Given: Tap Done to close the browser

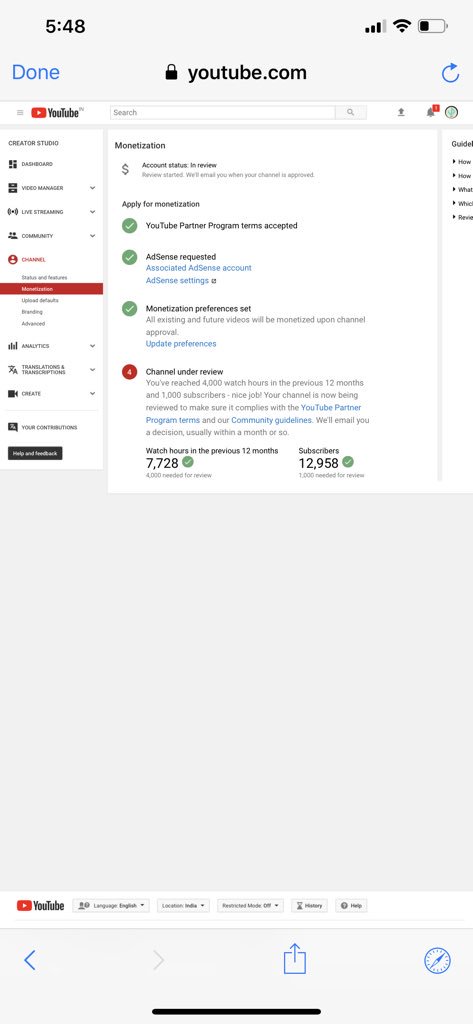Looking at the screenshot, I should tap(36, 72).
